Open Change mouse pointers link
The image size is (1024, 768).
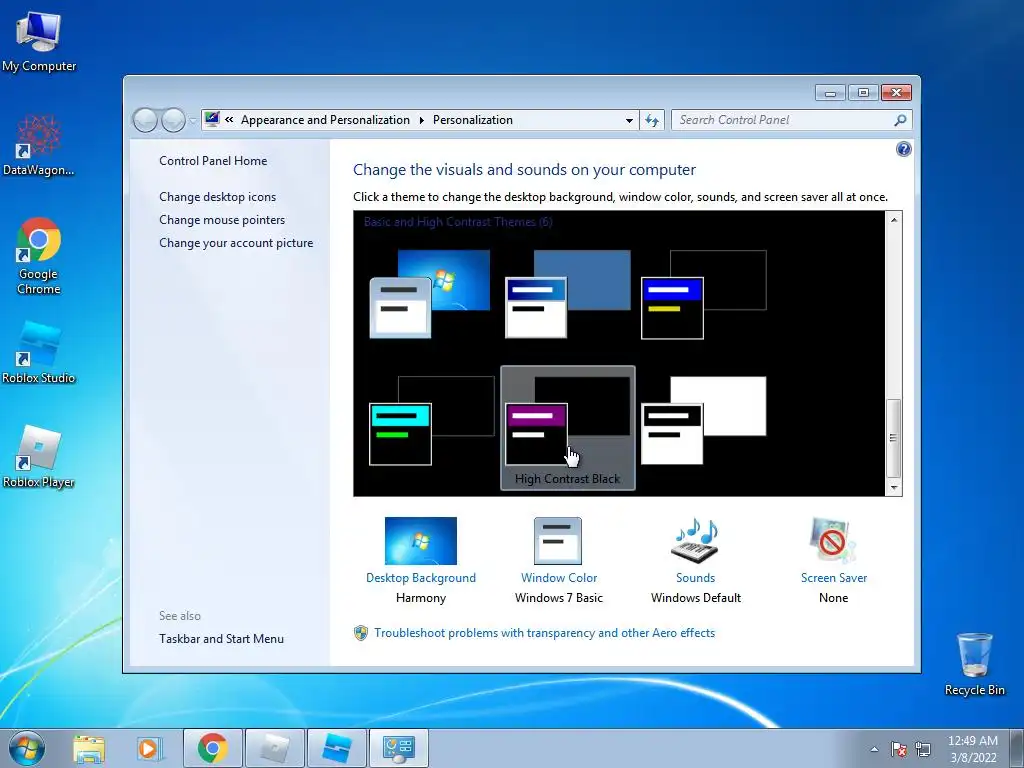[x=222, y=219]
